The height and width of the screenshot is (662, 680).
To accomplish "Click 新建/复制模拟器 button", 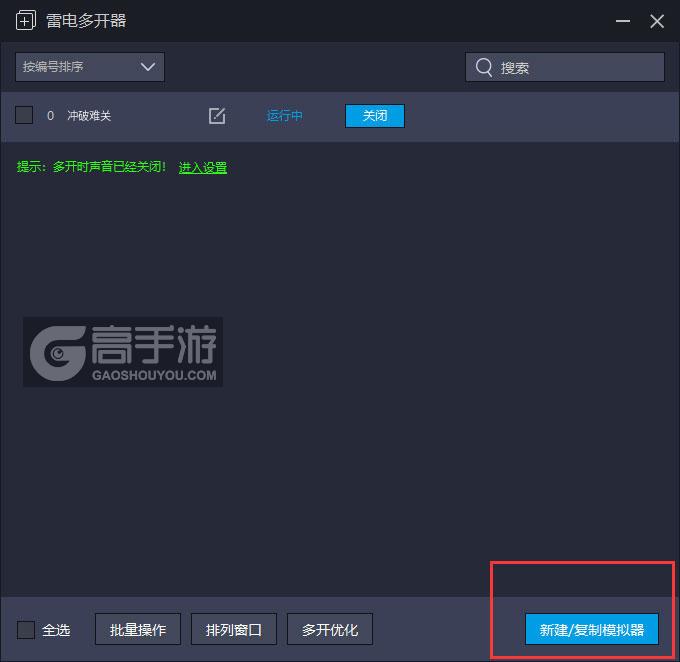I will (x=592, y=629).
